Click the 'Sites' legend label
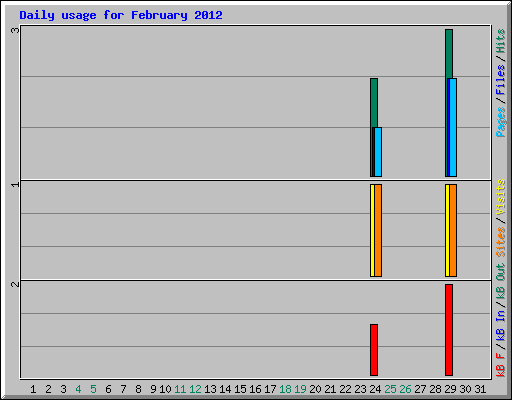 500,242
